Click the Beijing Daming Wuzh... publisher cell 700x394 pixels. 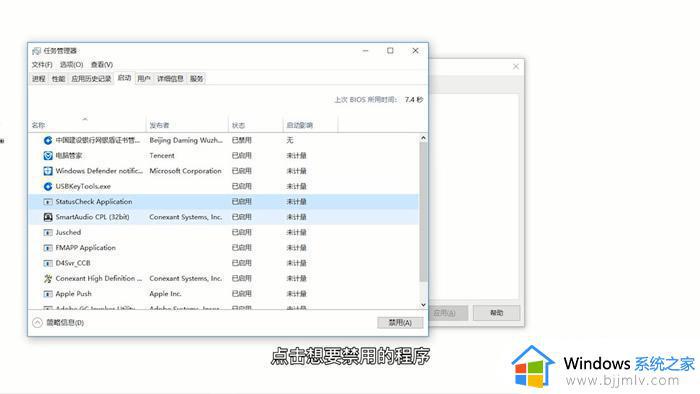click(x=186, y=141)
